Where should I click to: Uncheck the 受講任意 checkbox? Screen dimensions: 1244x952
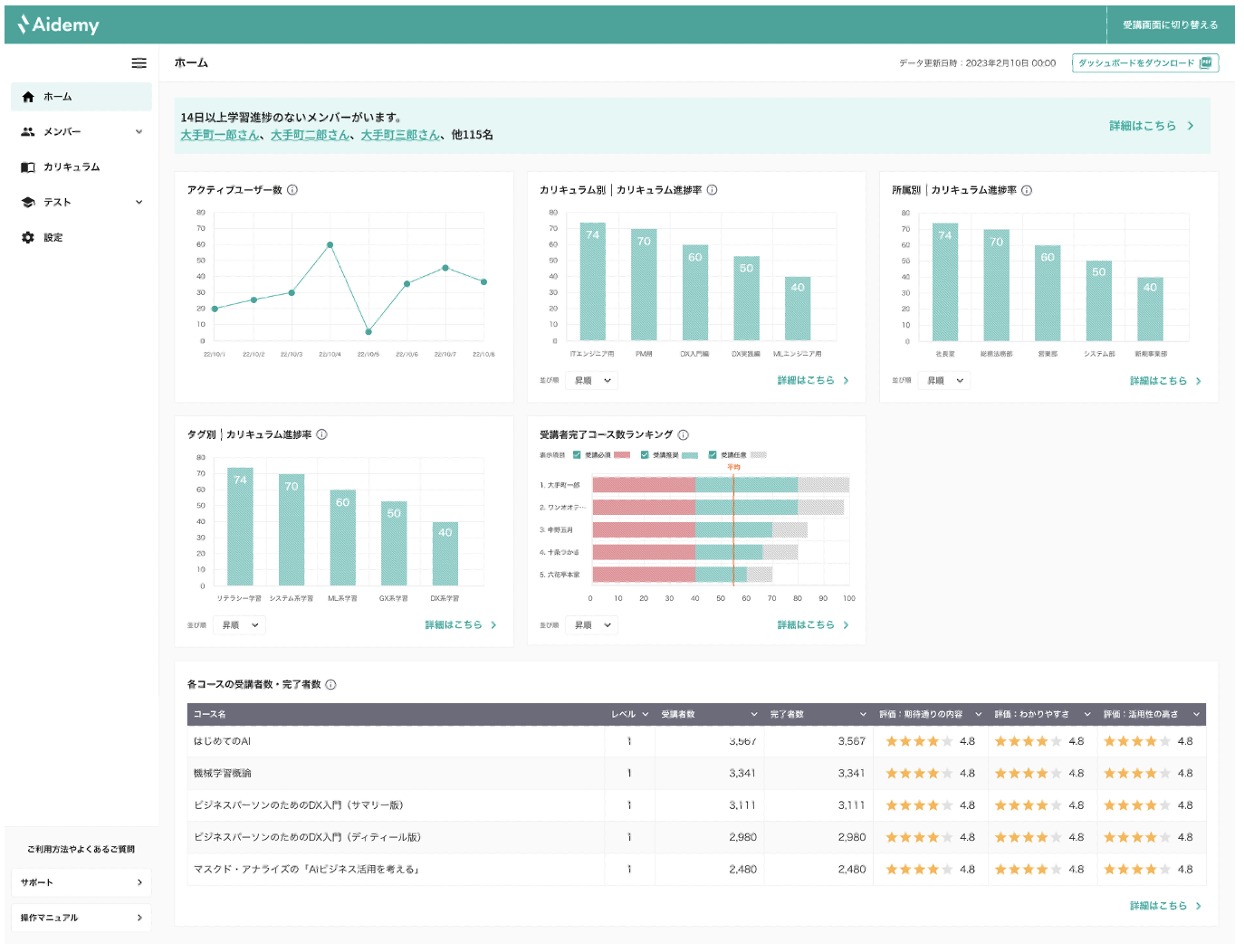point(713,455)
